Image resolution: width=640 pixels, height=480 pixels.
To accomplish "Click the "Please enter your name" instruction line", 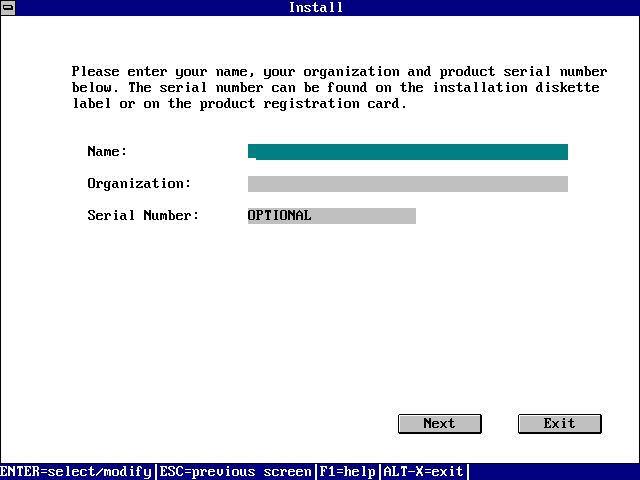I will pyautogui.click(x=200, y=72).
